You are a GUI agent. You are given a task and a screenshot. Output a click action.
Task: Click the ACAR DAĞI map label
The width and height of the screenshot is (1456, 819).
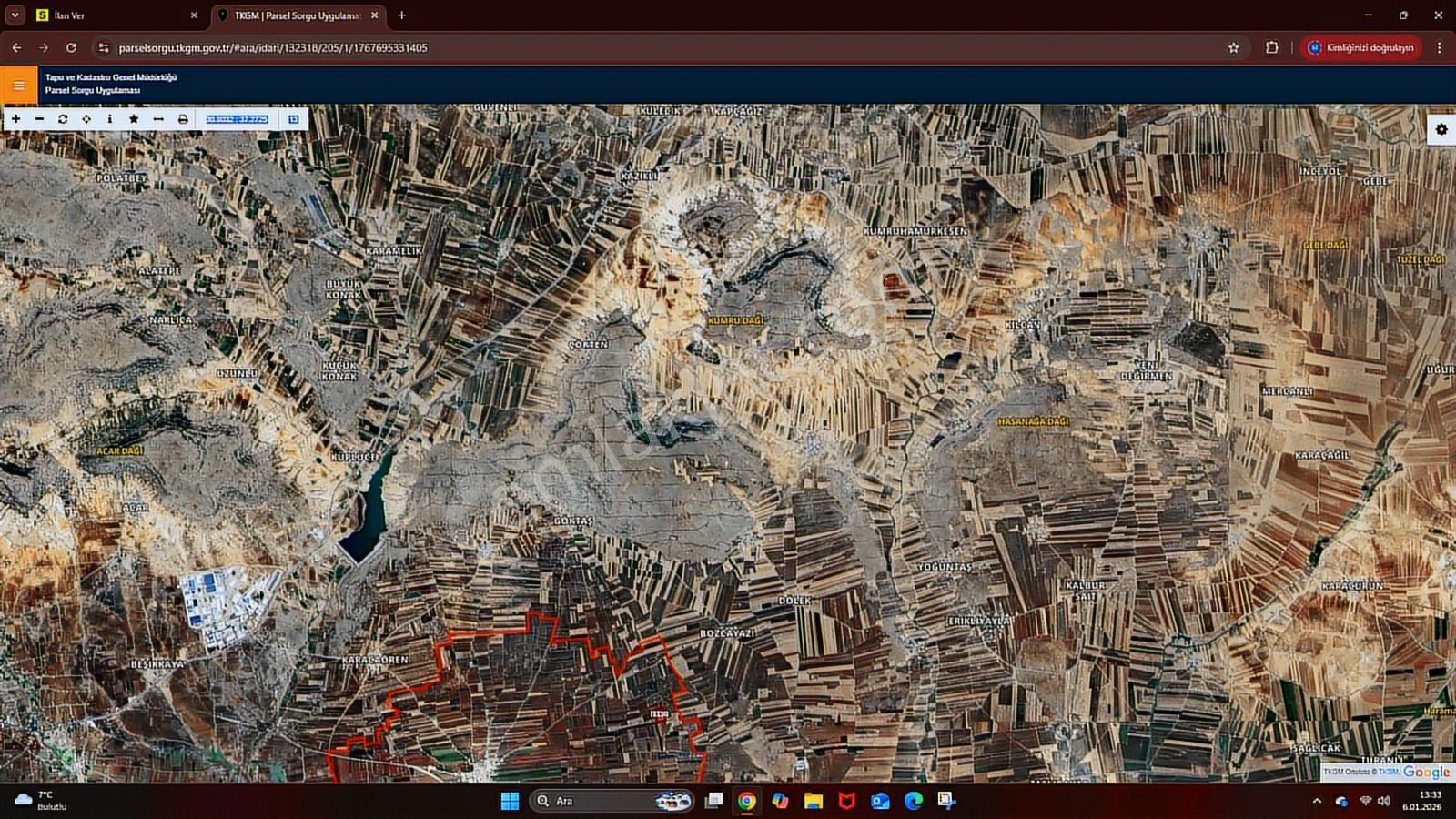click(x=120, y=450)
